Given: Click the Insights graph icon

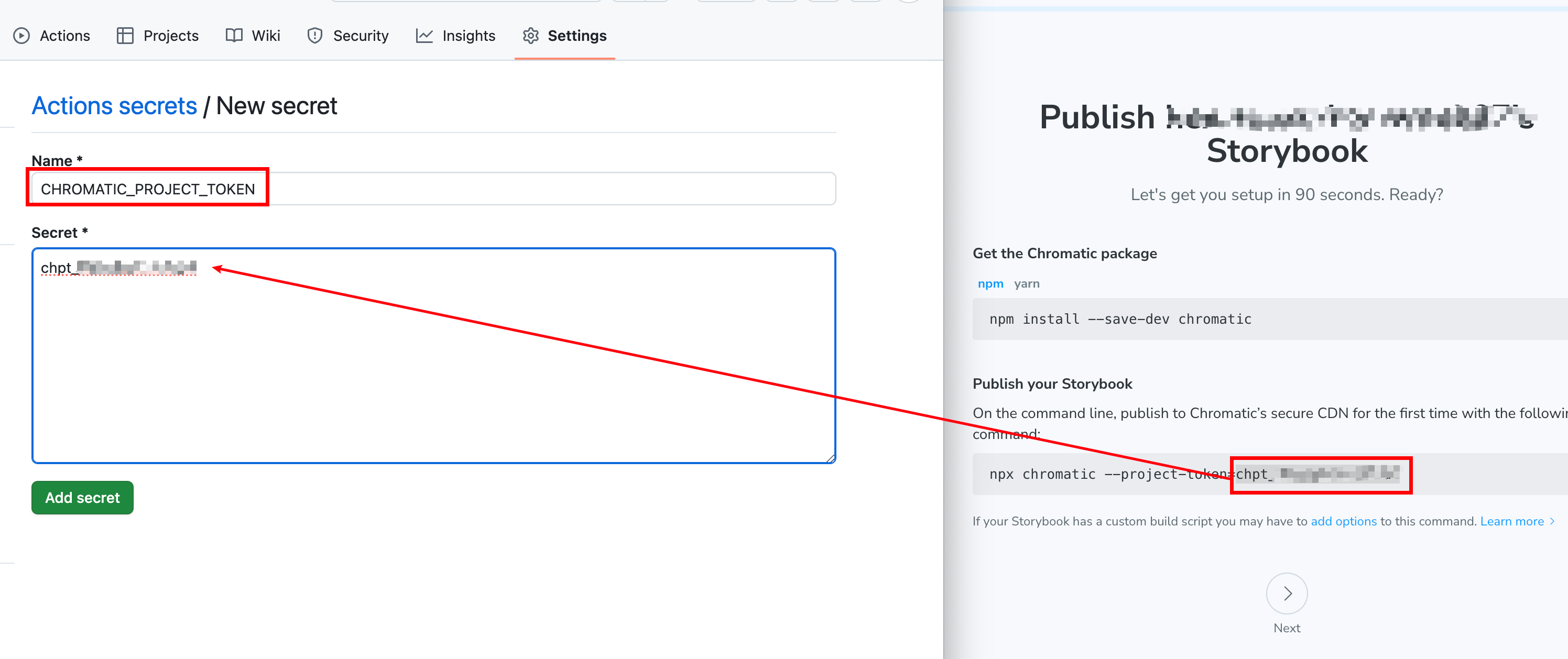Looking at the screenshot, I should (x=424, y=36).
